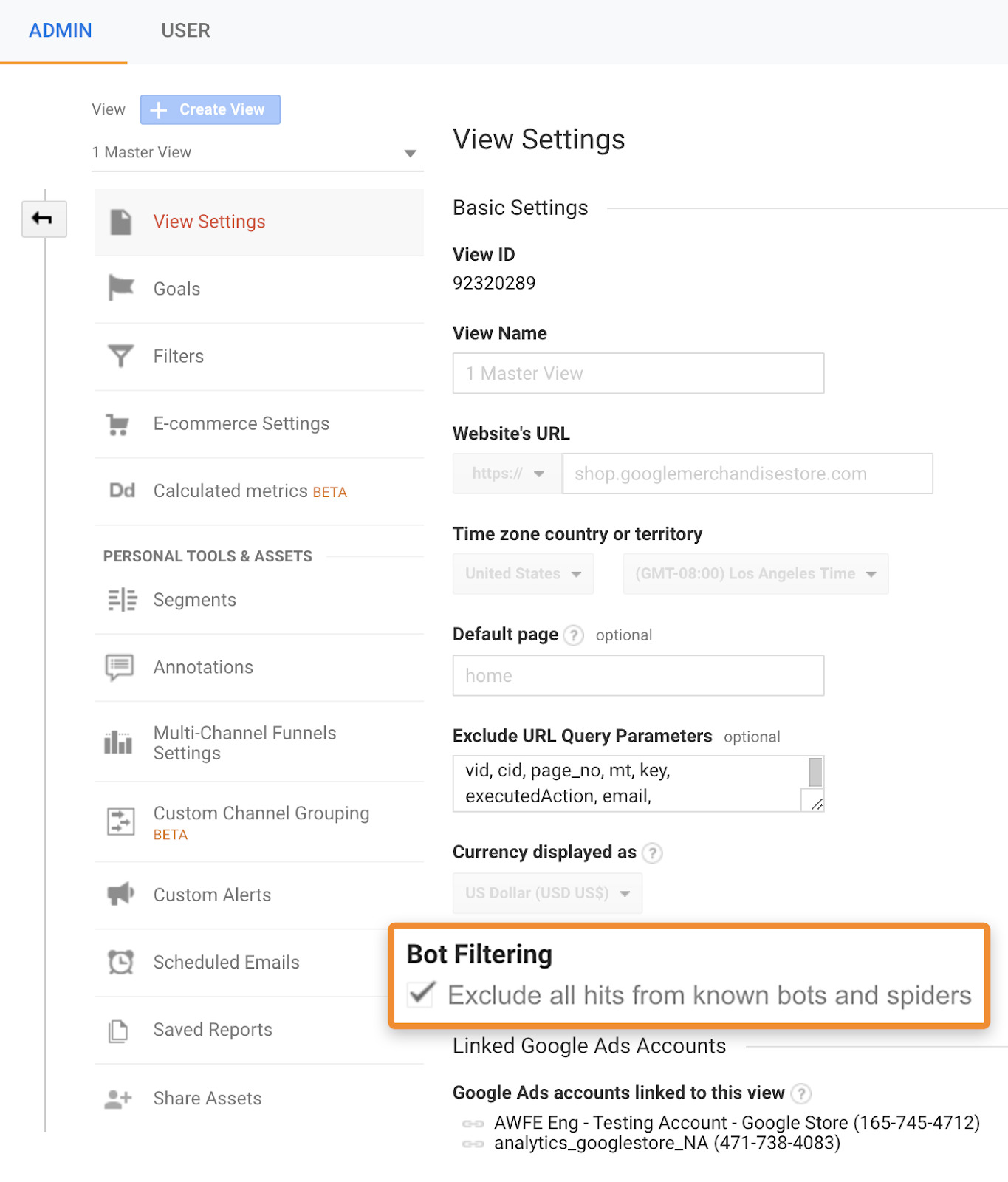The height and width of the screenshot is (1182, 1008).
Task: Click the Filters funnel icon
Action: pos(121,356)
